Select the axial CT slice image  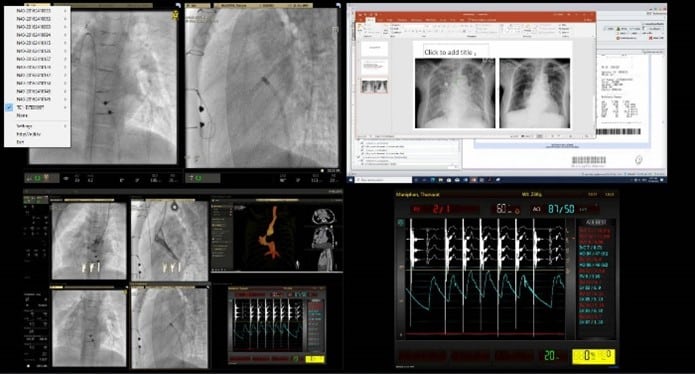(x=325, y=216)
